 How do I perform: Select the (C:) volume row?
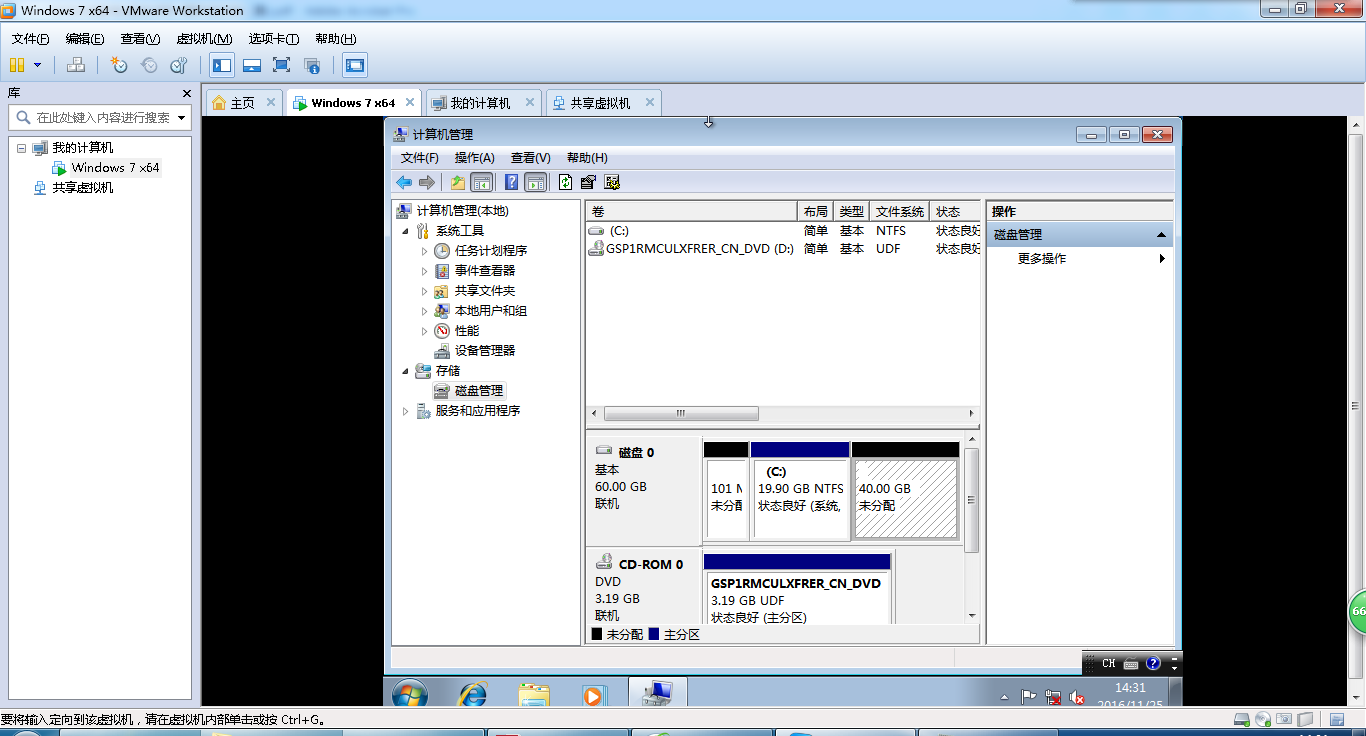(x=783, y=231)
